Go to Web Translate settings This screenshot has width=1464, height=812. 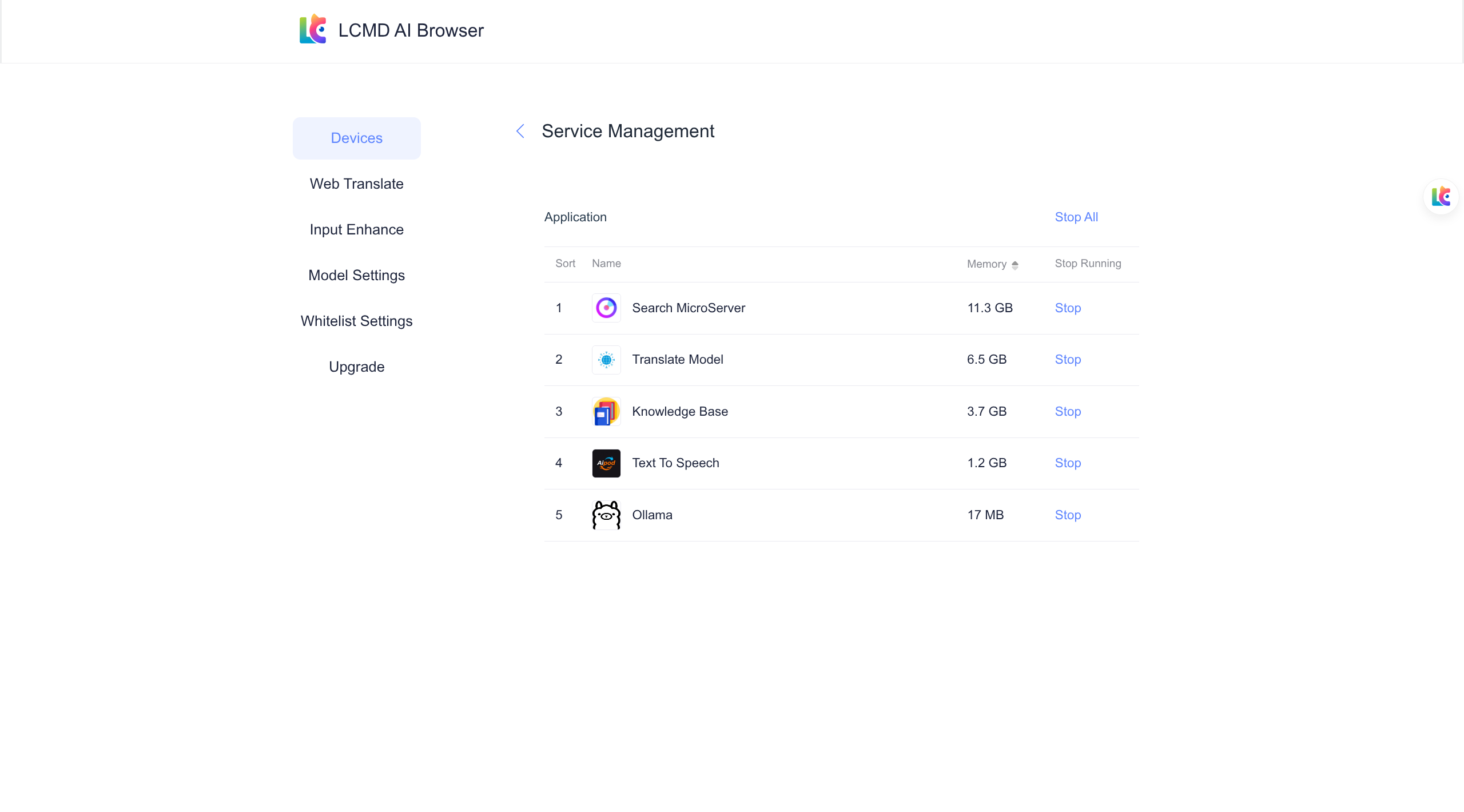357,184
